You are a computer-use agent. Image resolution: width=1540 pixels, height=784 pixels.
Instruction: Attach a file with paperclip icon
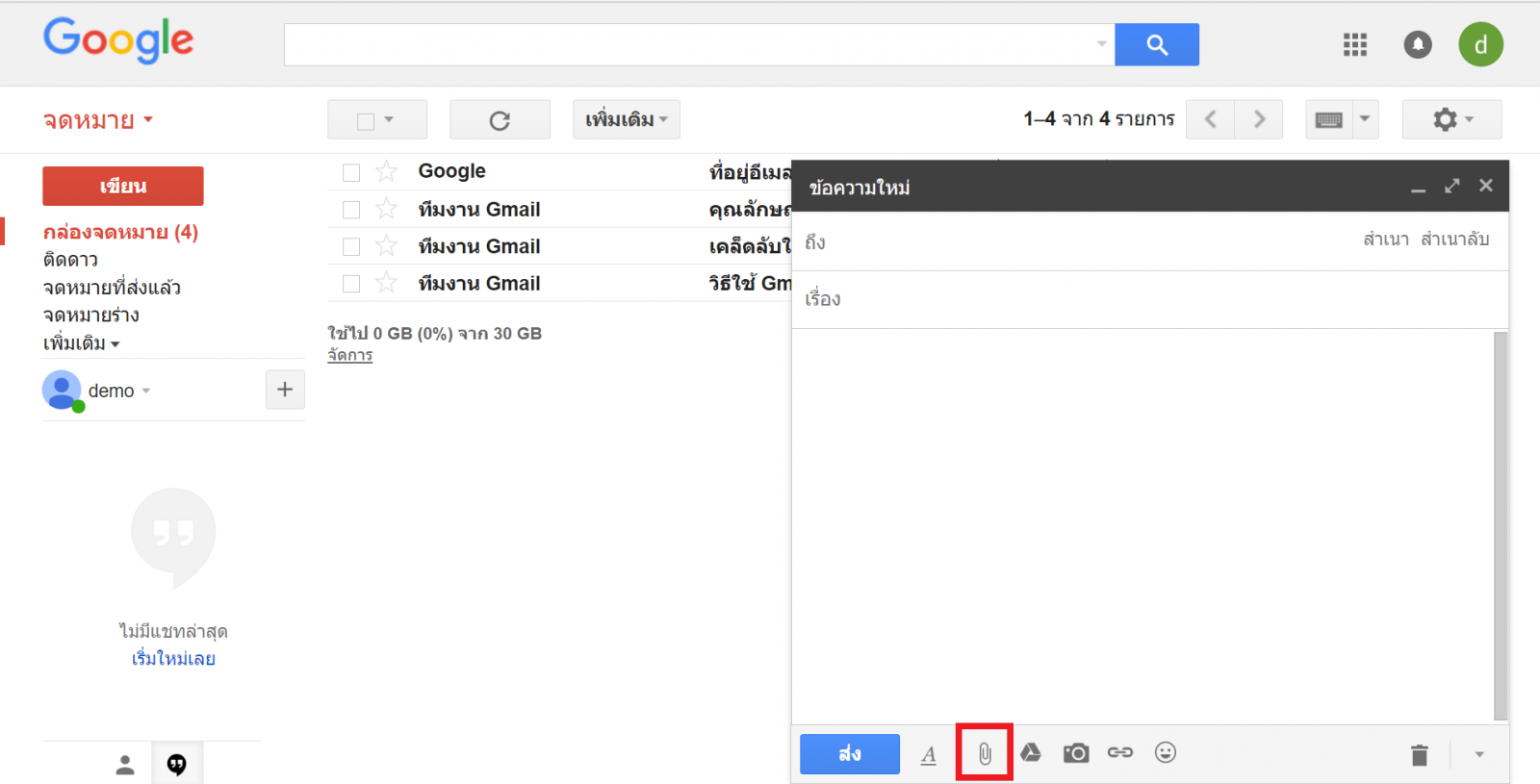[985, 753]
